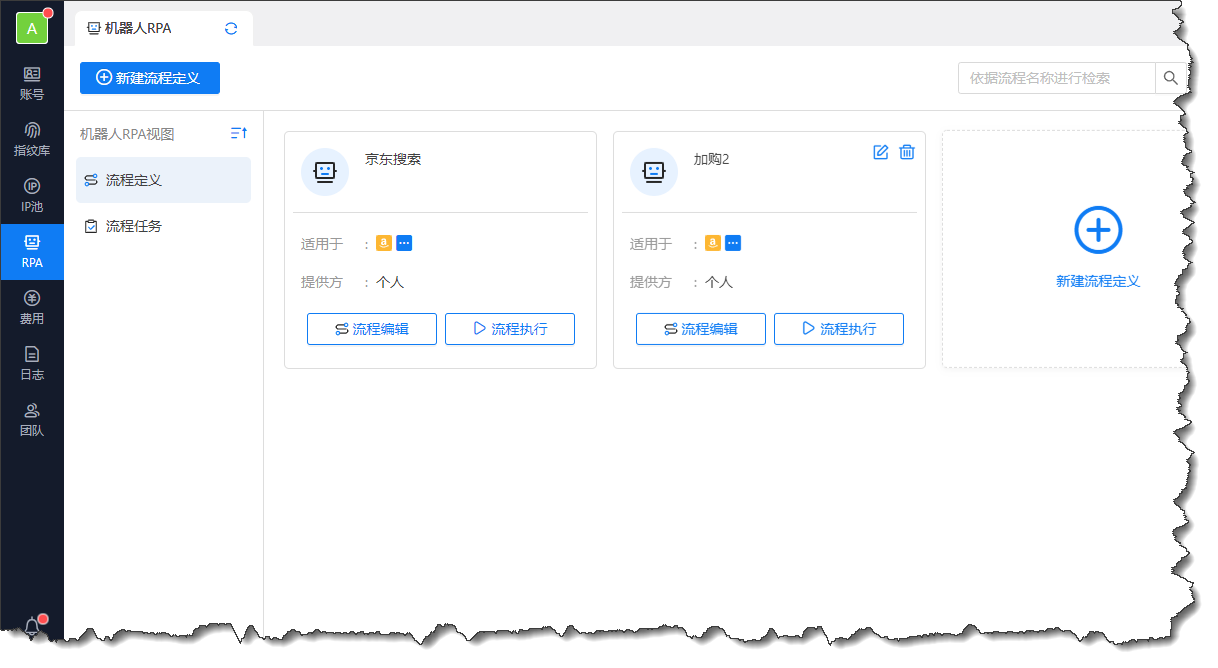Open the 账号 section in sidebar
Screen dimensions: 1218x668
click(32, 84)
